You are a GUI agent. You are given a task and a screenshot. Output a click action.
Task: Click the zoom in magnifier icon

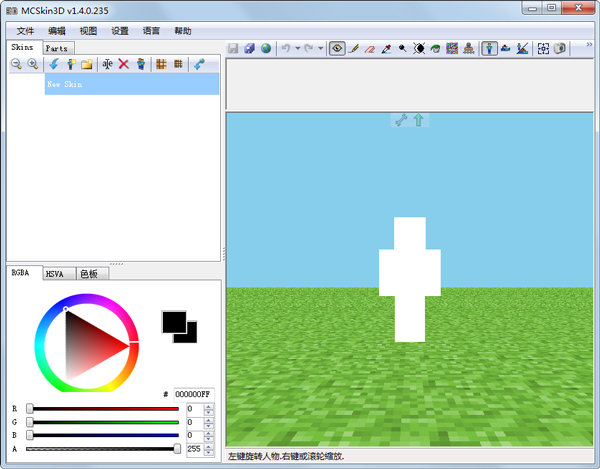click(x=32, y=64)
